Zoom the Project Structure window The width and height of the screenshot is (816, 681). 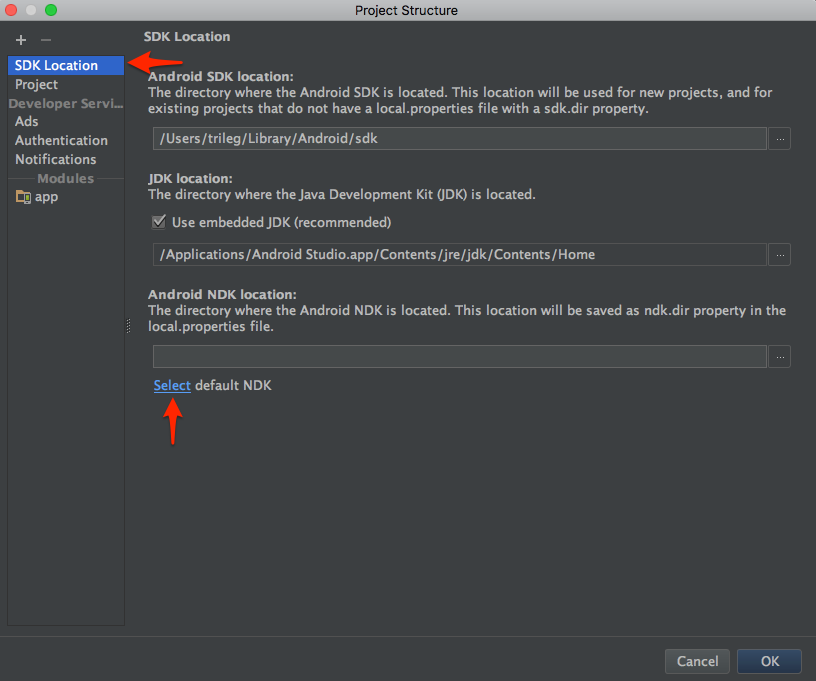click(x=51, y=10)
